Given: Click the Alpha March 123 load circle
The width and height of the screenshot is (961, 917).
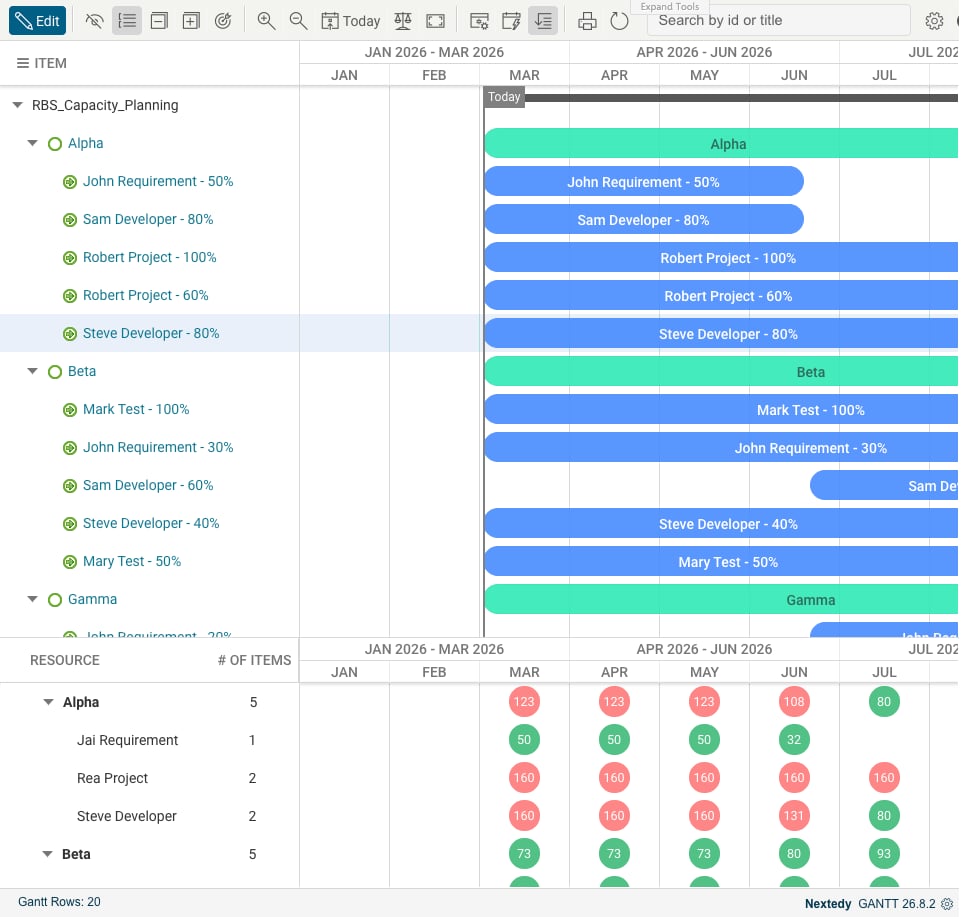Looking at the screenshot, I should 524,702.
